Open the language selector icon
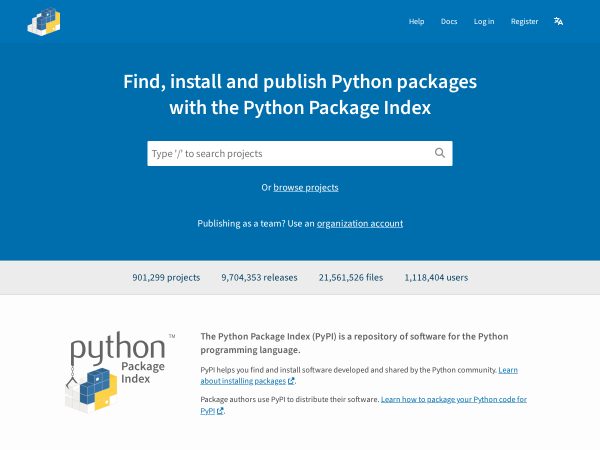Screen dimensions: 600x450 point(558,21)
